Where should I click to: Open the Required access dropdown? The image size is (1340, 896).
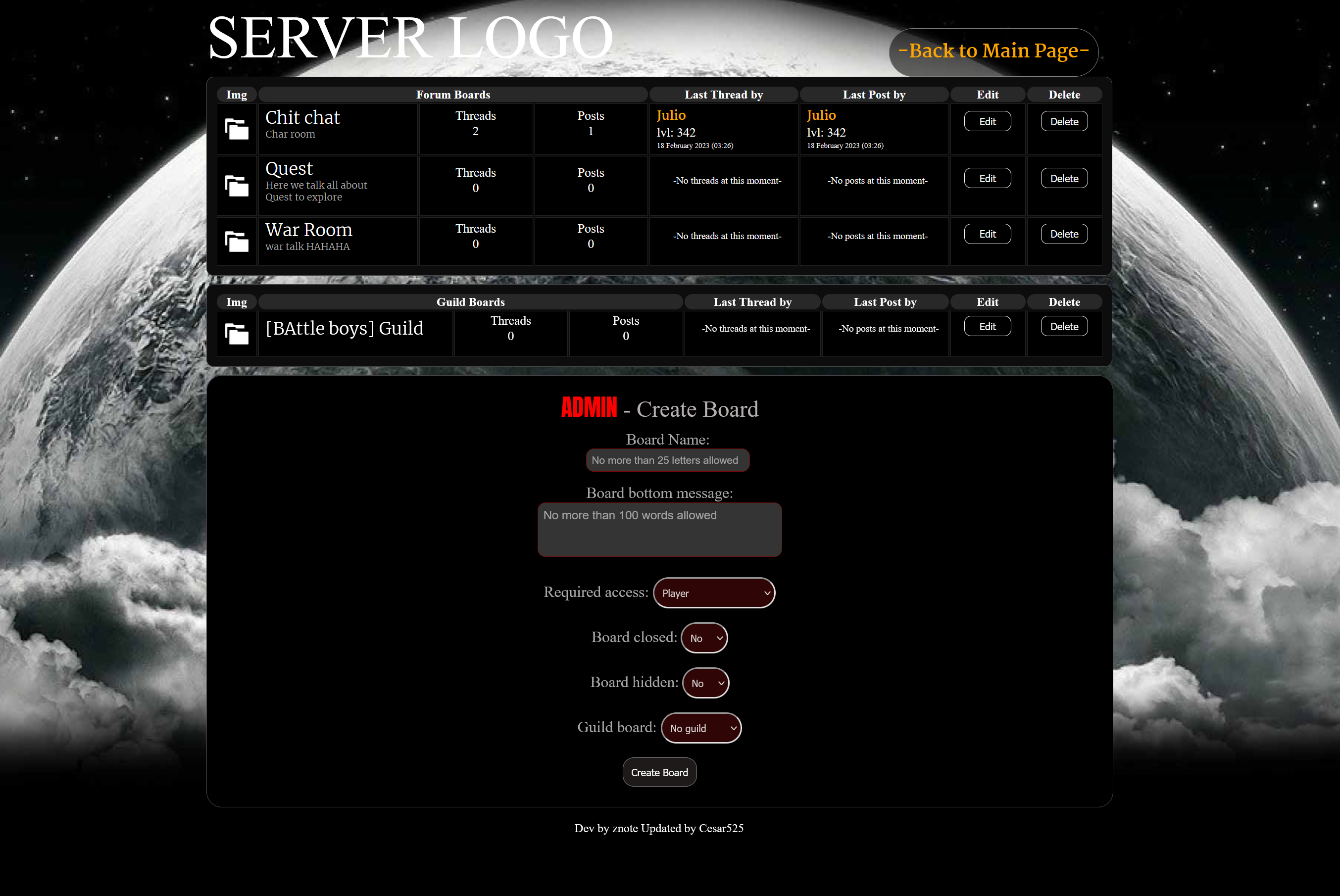point(714,593)
